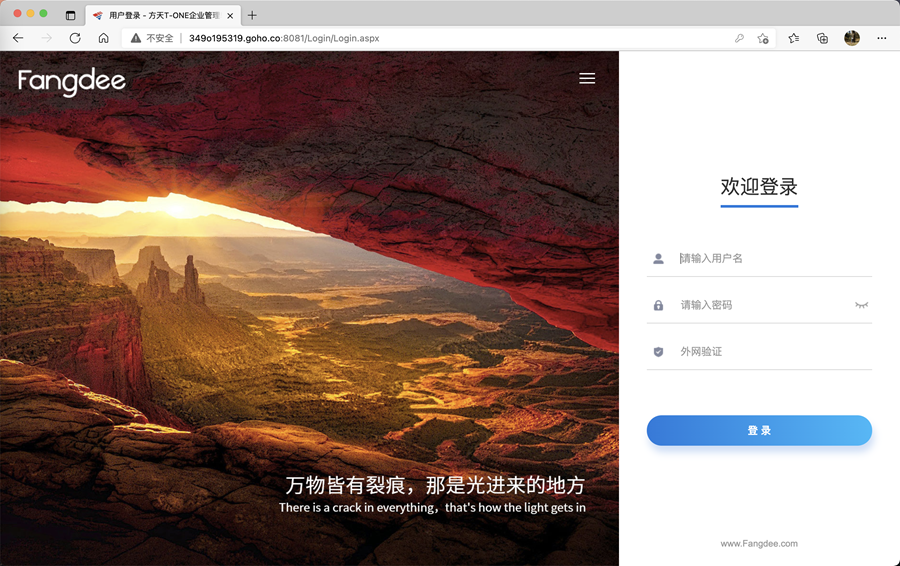Screen dimensions: 900x566
Task: Go back with browser back arrow
Action: [18, 38]
